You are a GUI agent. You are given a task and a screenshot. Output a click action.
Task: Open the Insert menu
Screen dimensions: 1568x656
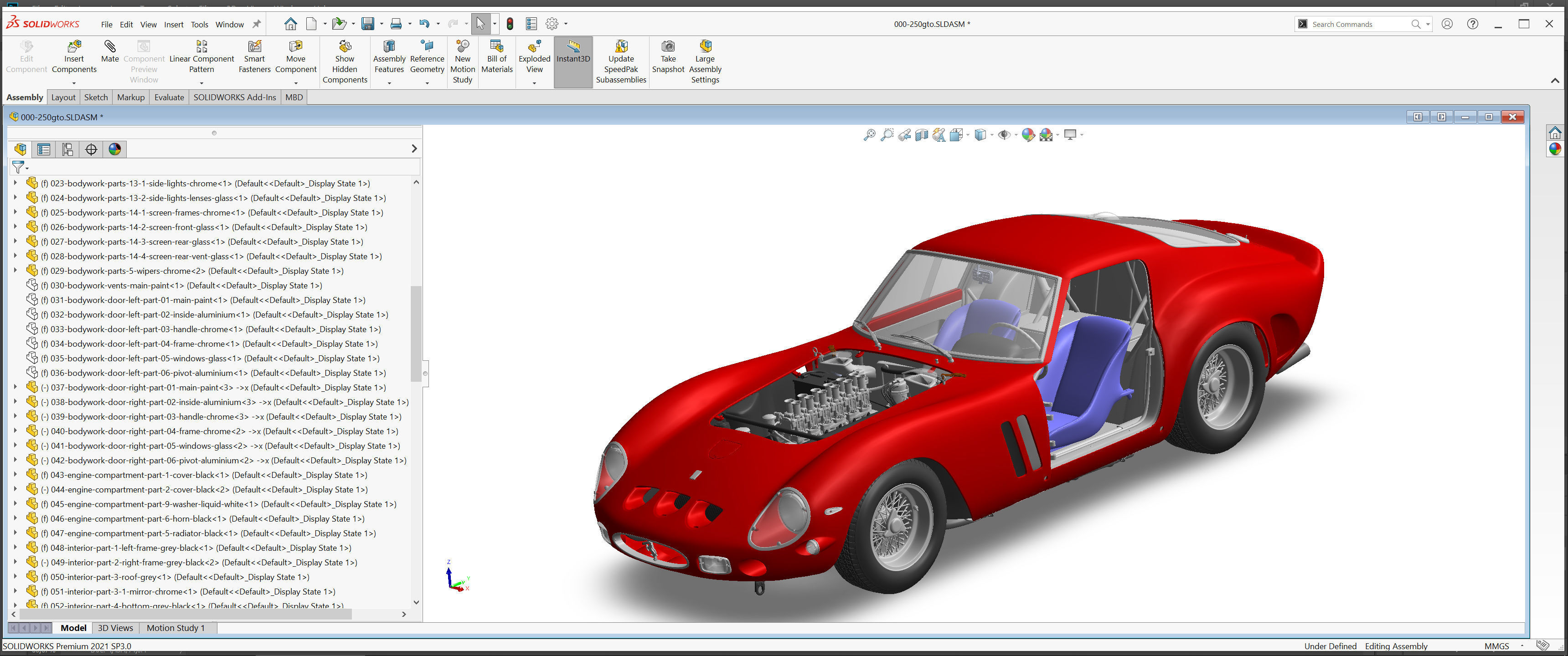click(174, 24)
